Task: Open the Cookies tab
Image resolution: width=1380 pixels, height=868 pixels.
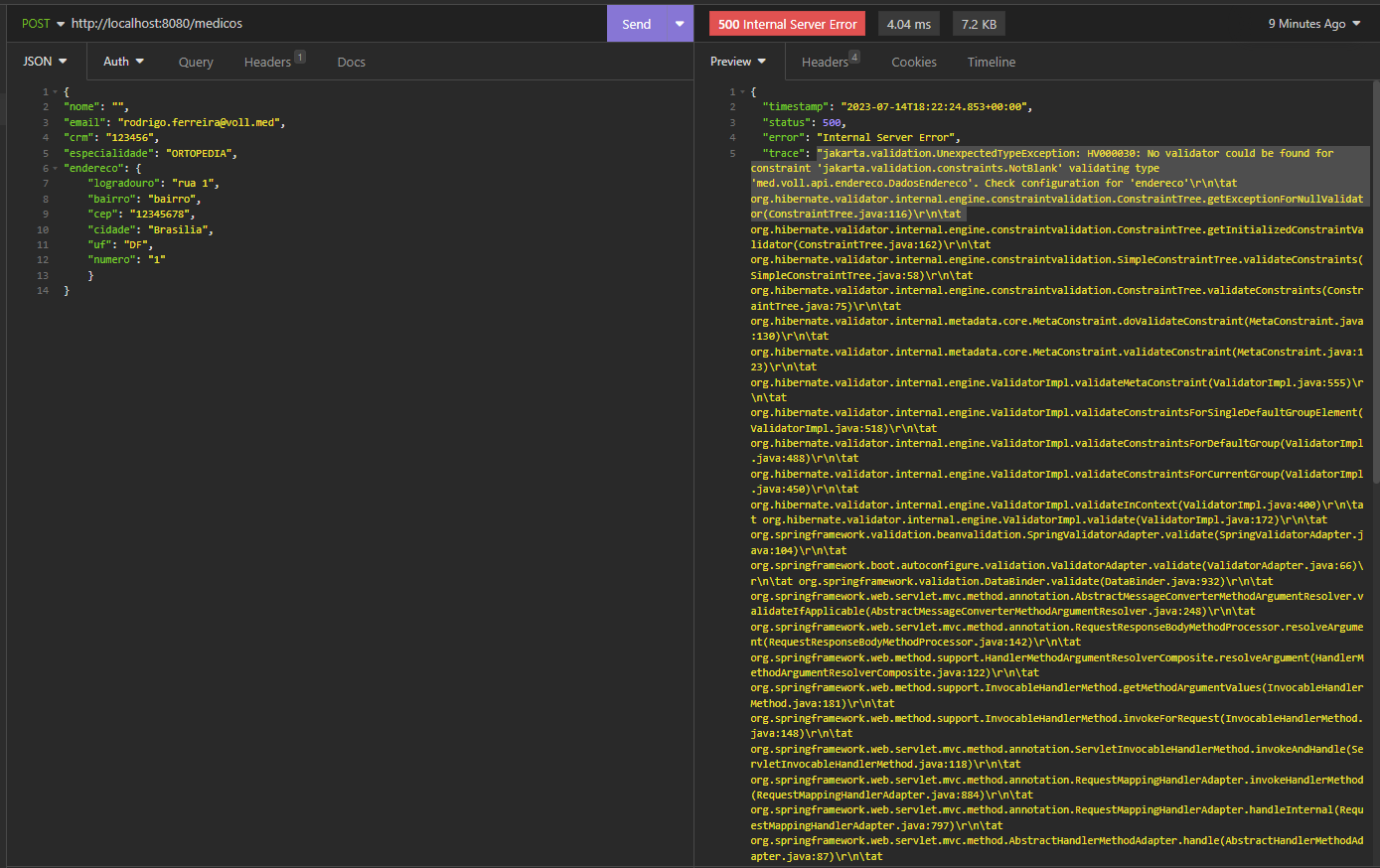Action: coord(914,62)
